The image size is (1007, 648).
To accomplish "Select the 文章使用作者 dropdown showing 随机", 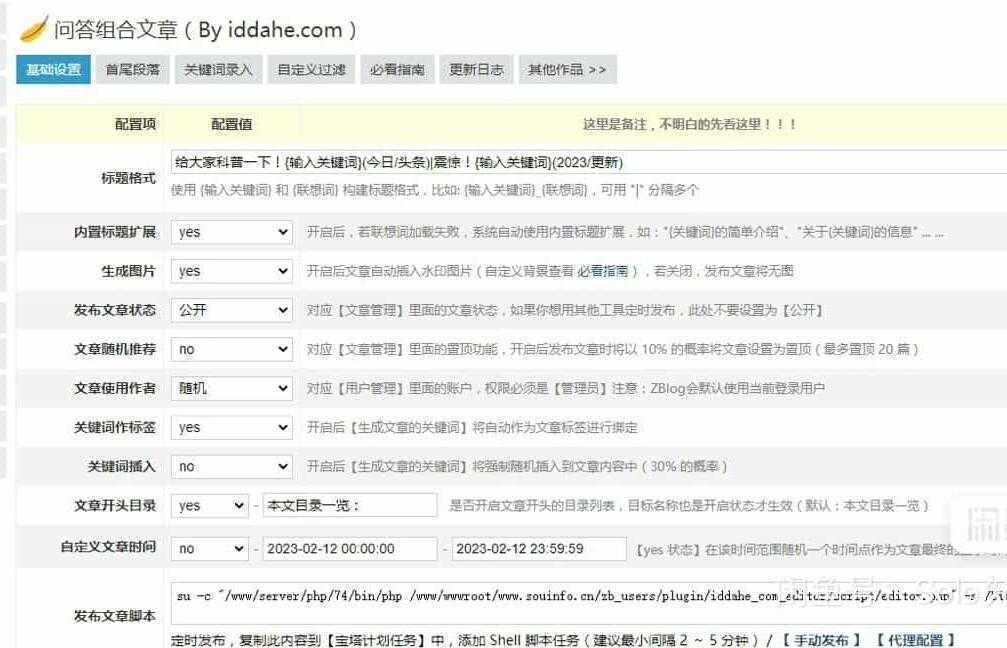I will click(232, 388).
